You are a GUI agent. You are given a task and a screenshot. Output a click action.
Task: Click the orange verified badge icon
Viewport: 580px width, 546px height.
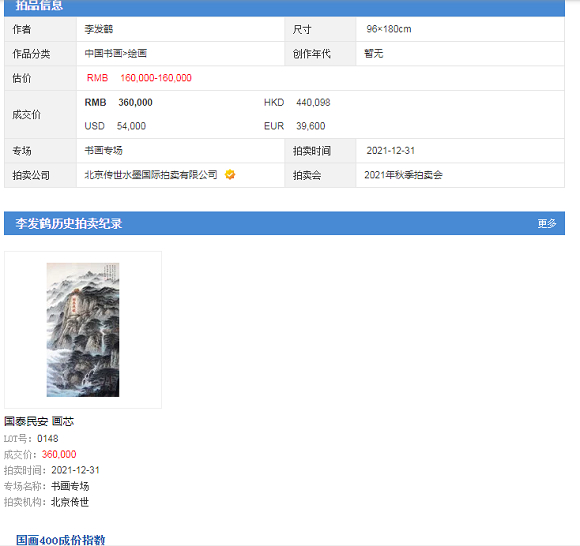[x=230, y=175]
